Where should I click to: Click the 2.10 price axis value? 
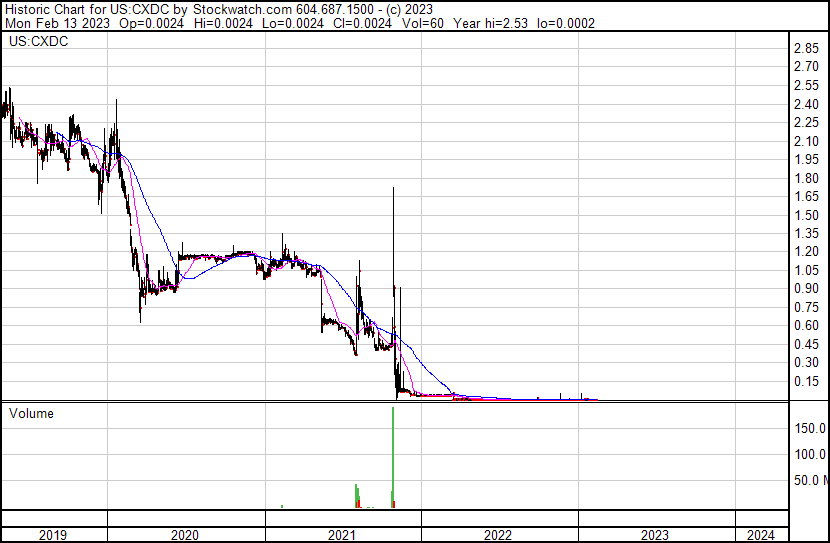tap(807, 141)
